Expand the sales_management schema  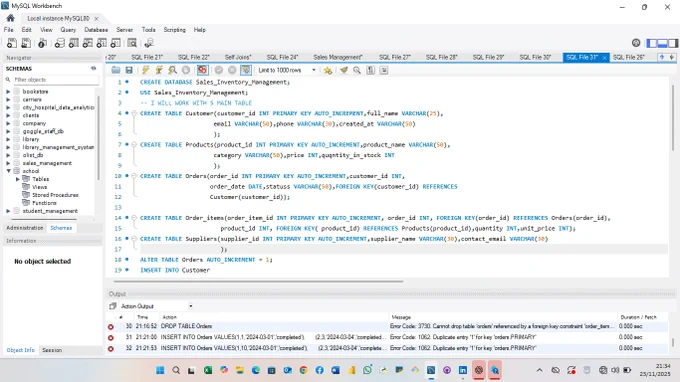click(x=8, y=163)
